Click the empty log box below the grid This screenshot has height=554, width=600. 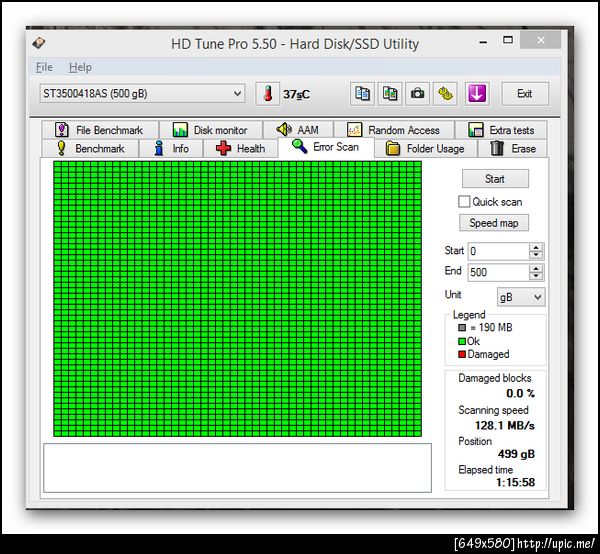click(237, 468)
